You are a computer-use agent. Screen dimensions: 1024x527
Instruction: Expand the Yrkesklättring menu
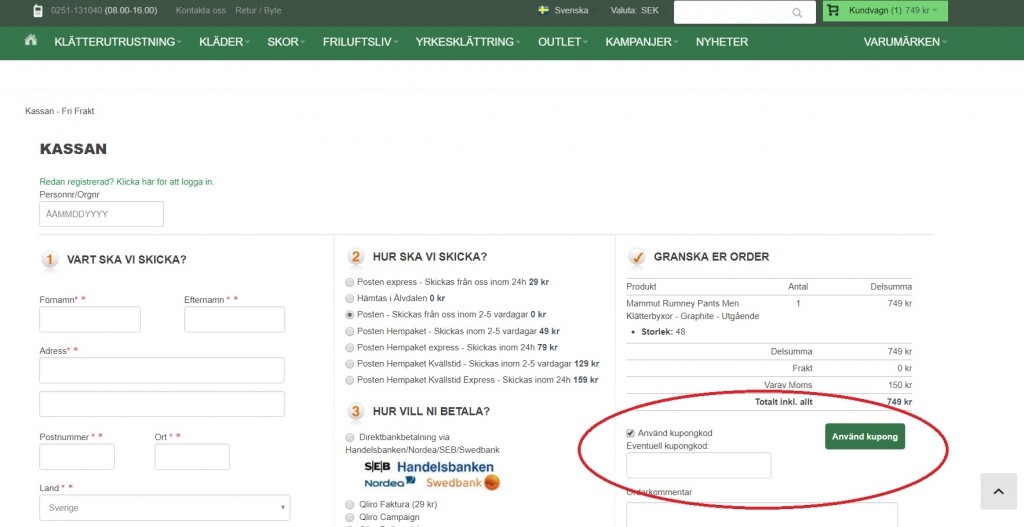468,42
